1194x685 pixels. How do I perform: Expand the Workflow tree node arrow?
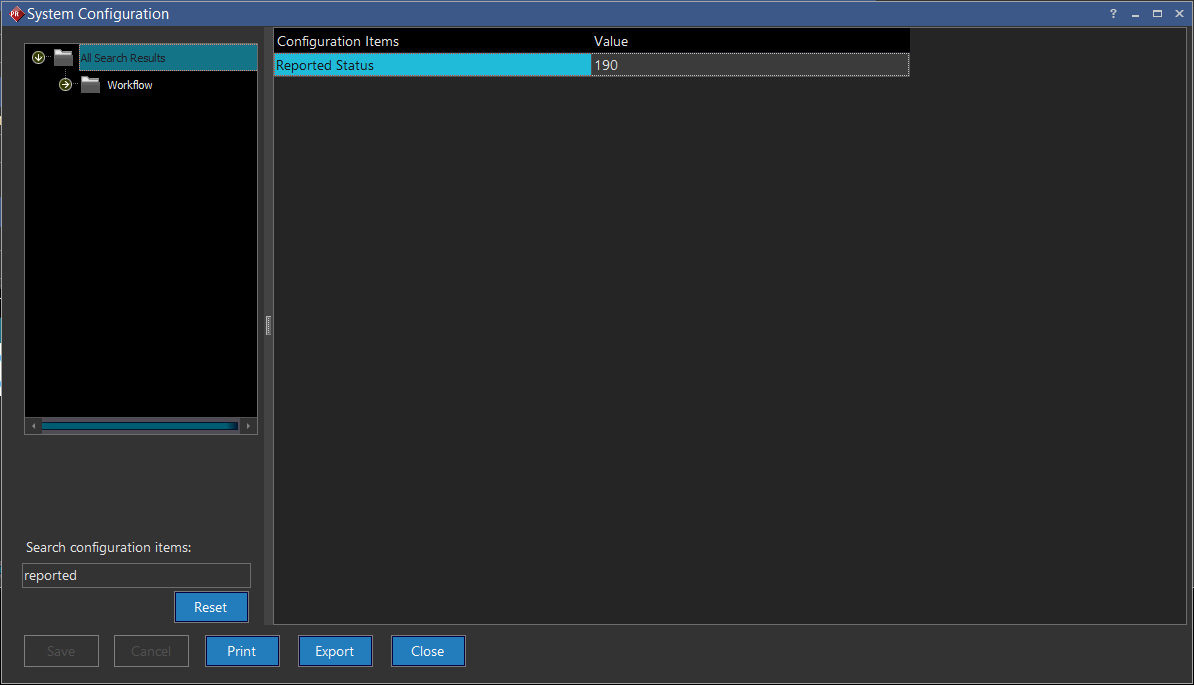pos(66,85)
